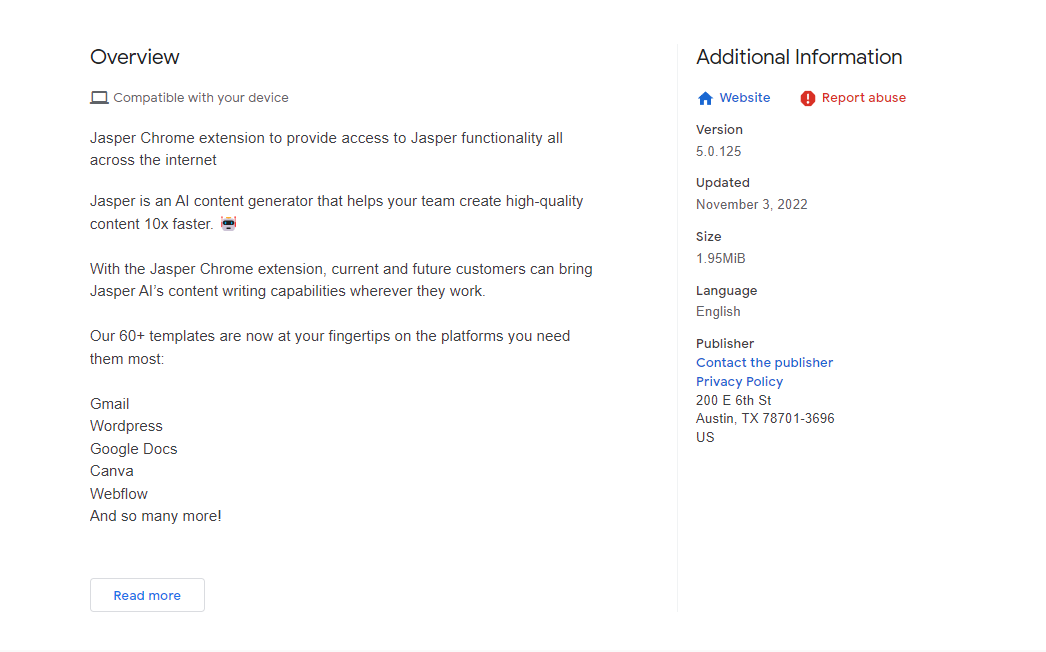This screenshot has width=1046, height=652.
Task: Click the updated date November 3, 2022
Action: point(752,205)
